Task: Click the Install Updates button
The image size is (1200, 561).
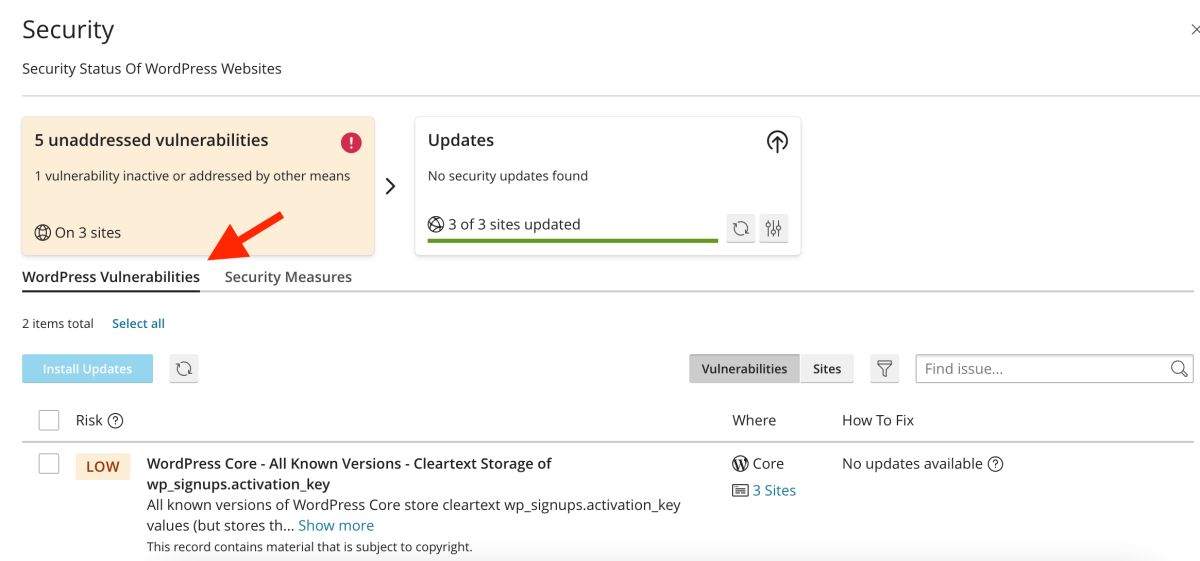Action: click(87, 369)
